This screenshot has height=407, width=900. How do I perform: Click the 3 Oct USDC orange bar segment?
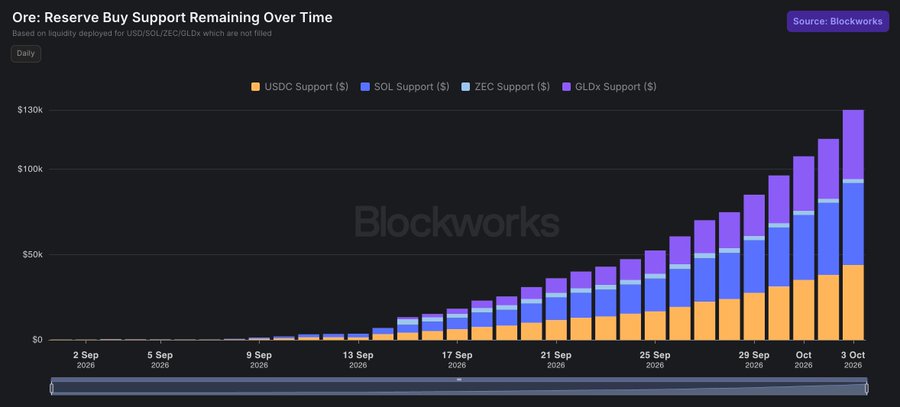click(853, 303)
